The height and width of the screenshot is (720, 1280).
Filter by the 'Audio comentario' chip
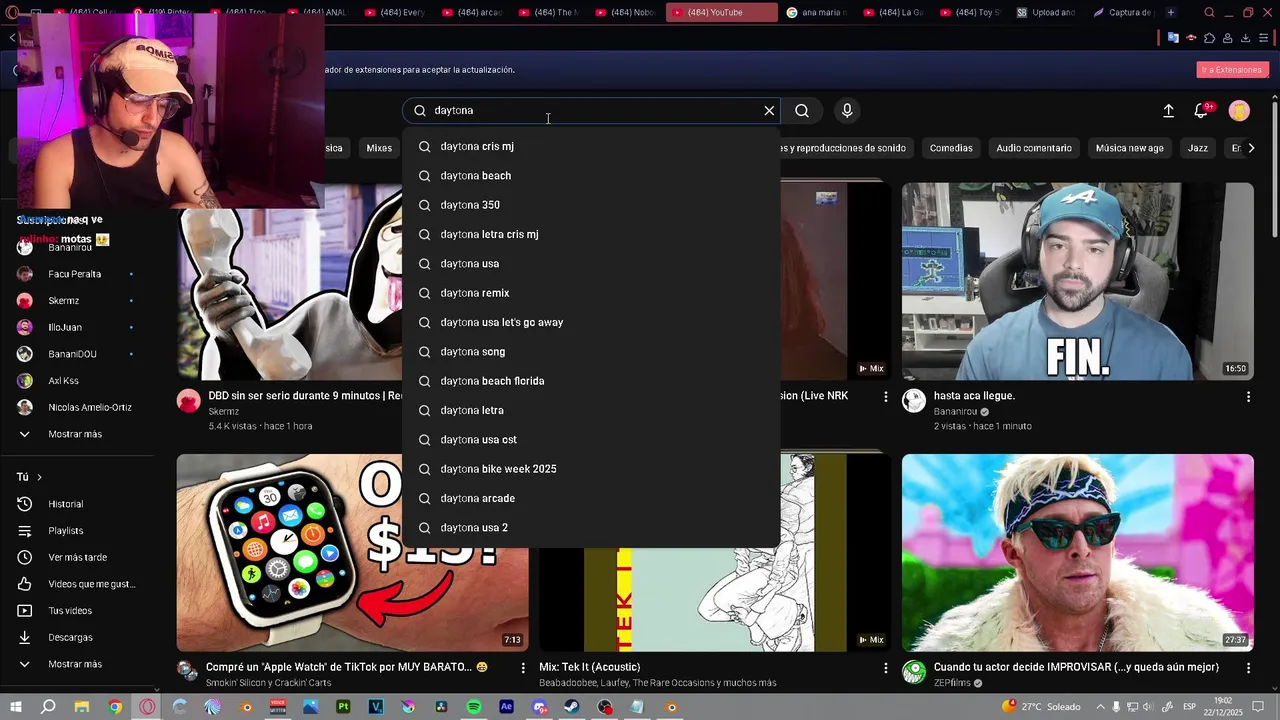(x=1033, y=148)
